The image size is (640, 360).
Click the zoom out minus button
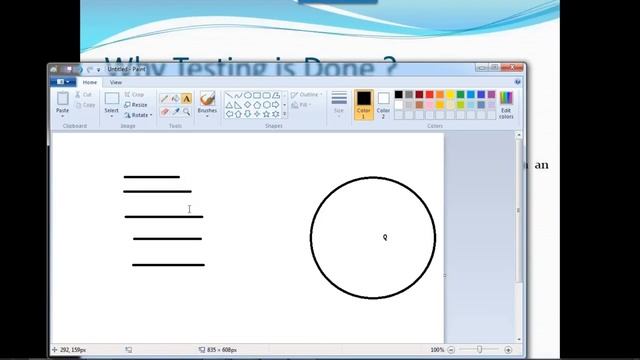[x=451, y=350]
